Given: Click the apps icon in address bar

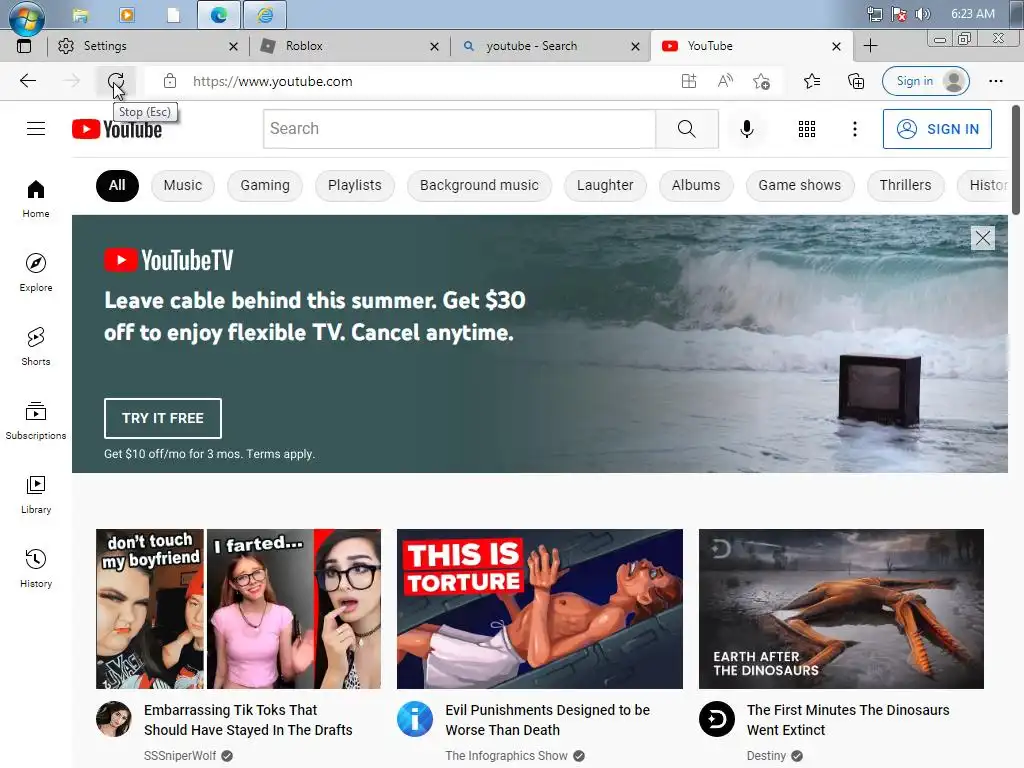Looking at the screenshot, I should (x=689, y=81).
